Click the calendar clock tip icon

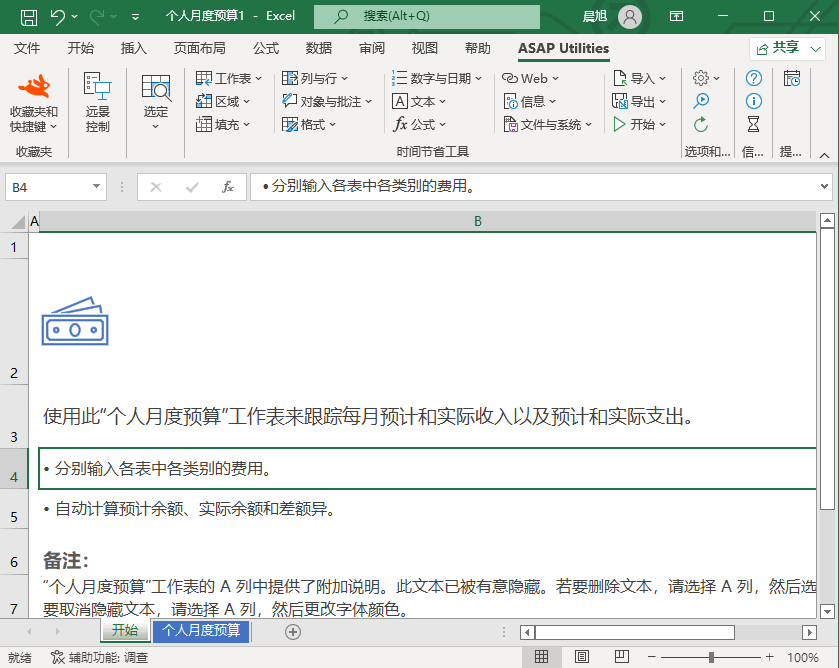click(792, 78)
